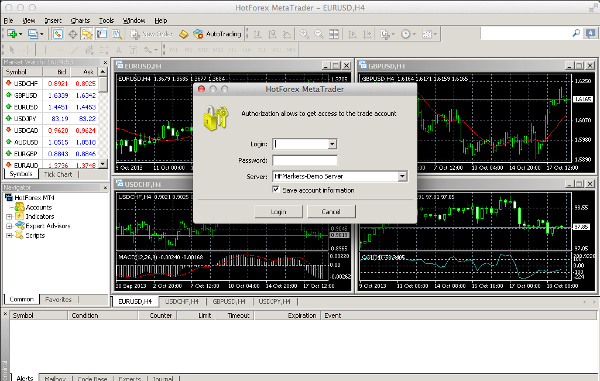Viewport: 600px width, 381px height.
Task: Click the Condition column header in Alerts
Action: tap(103, 316)
